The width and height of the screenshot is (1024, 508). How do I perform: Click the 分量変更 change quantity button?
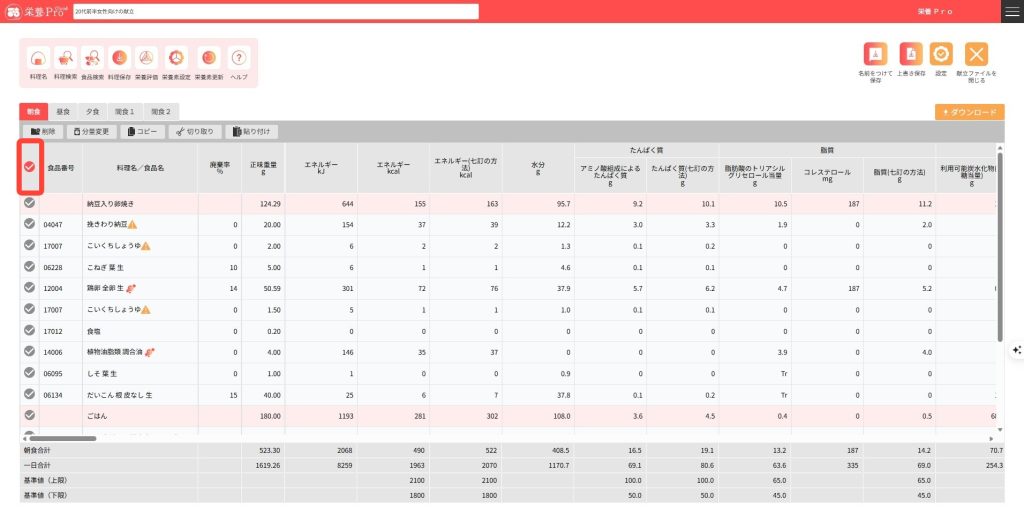click(91, 132)
